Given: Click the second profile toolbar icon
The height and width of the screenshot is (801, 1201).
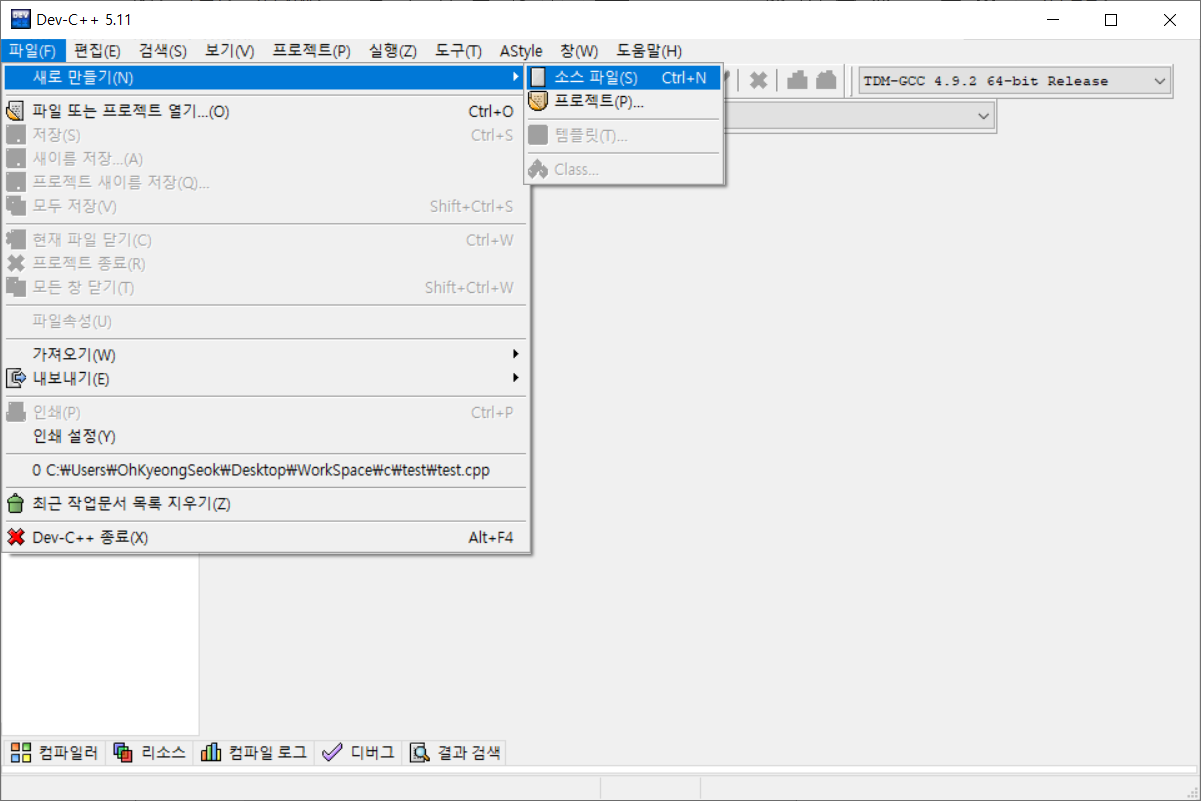Looking at the screenshot, I should pos(825,81).
